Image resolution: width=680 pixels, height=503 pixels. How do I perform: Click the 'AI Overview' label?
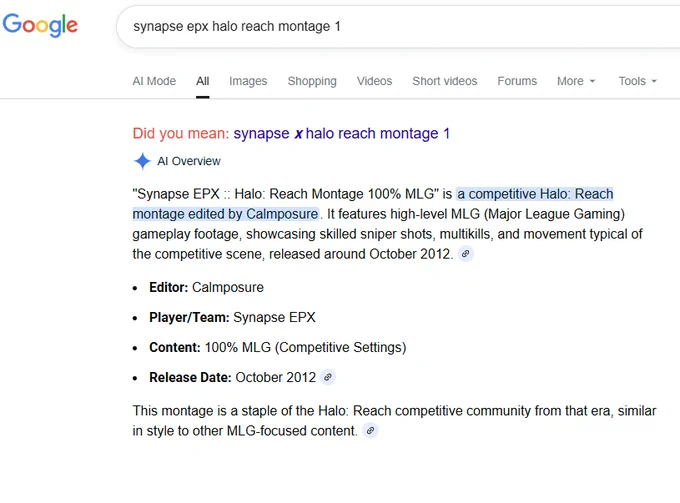pos(189,161)
